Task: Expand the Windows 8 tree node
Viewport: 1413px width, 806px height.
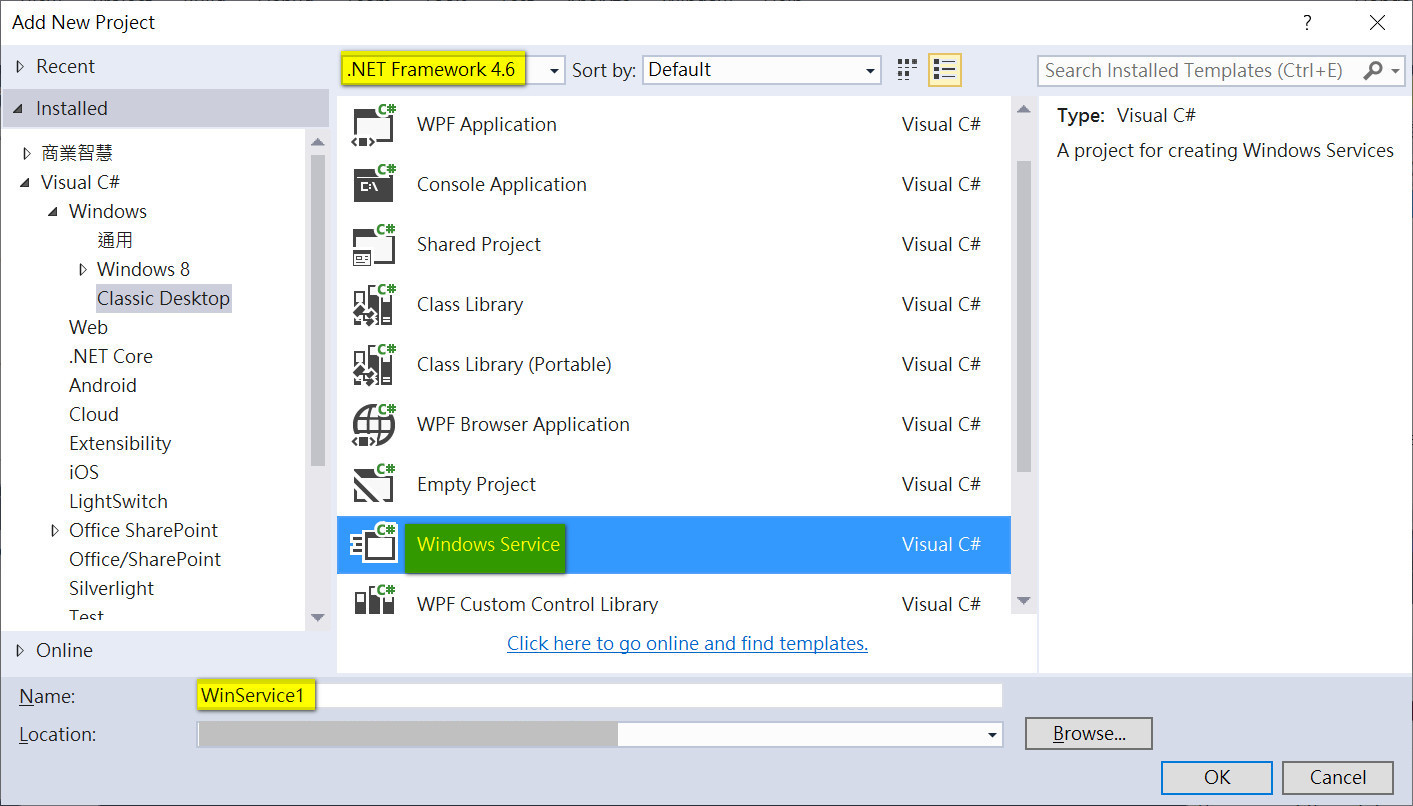Action: pos(83,270)
